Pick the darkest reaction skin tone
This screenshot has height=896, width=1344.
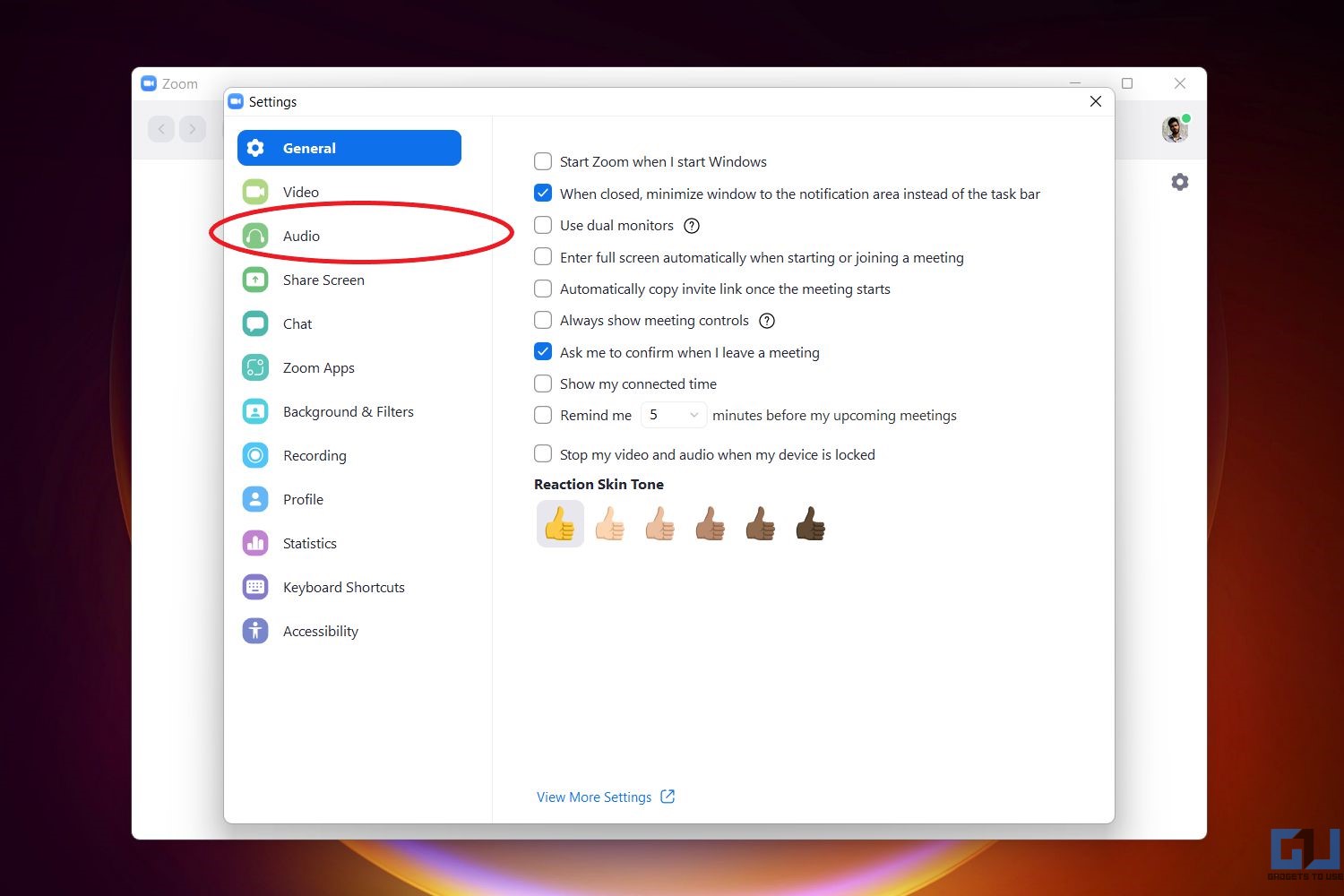(811, 524)
